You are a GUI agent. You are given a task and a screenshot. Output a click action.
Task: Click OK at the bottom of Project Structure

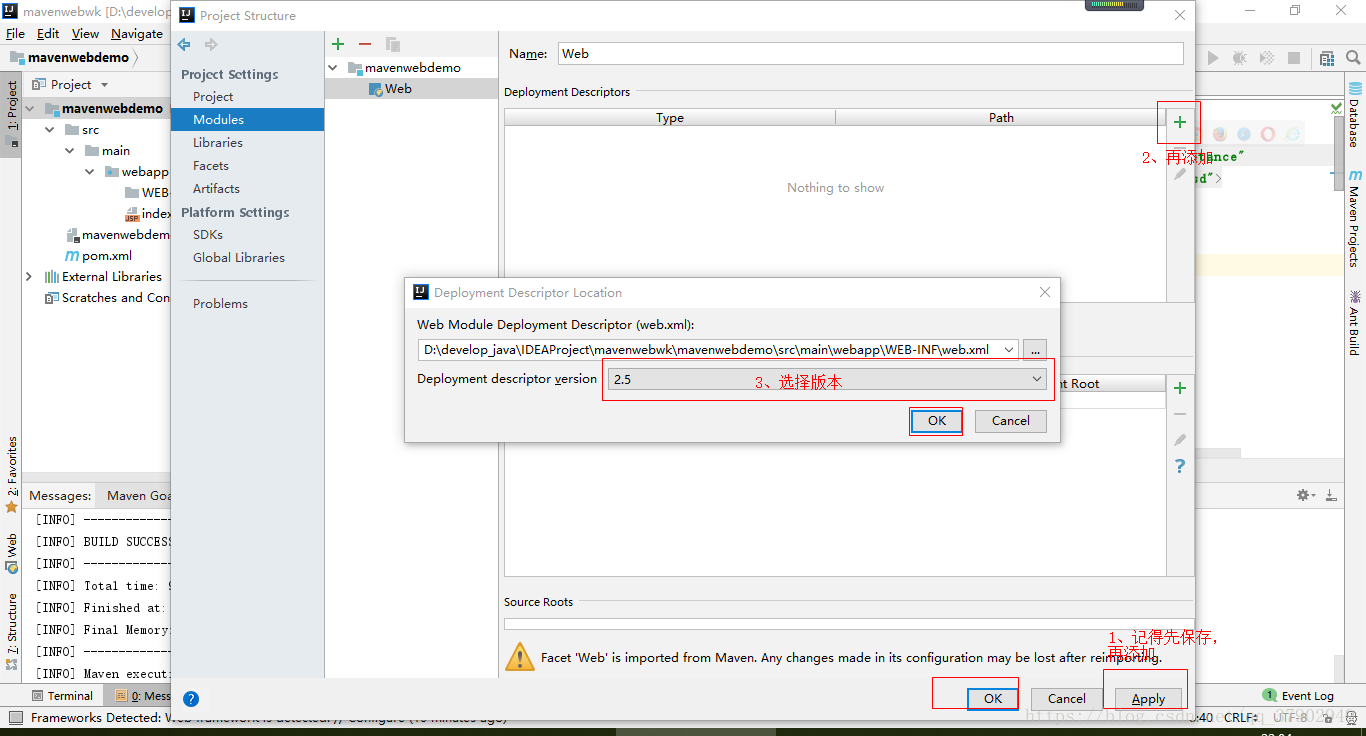point(993,699)
